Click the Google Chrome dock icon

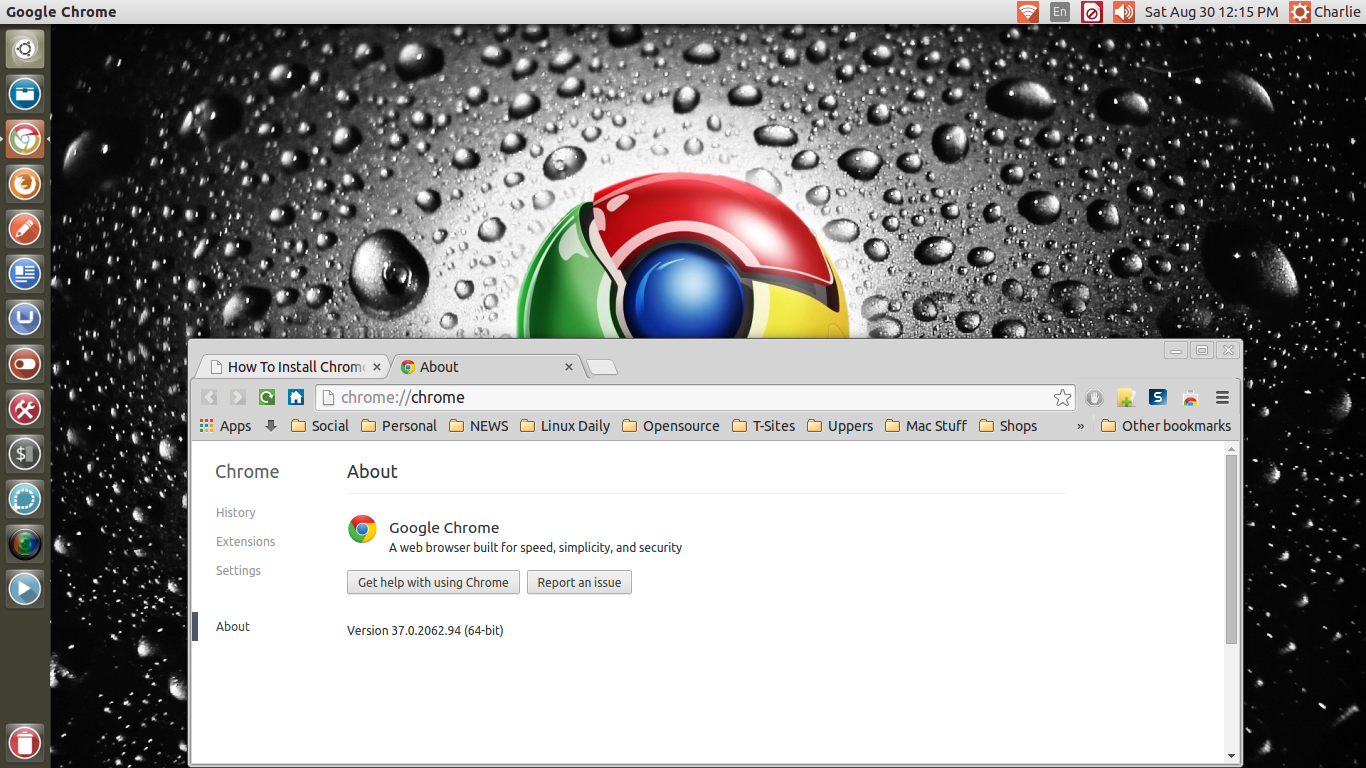[x=25, y=139]
